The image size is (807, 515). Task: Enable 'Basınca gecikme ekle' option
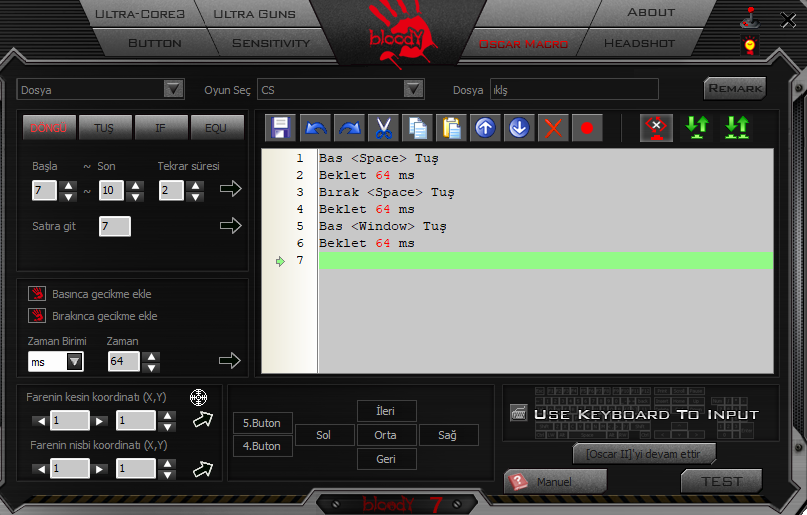(37, 294)
